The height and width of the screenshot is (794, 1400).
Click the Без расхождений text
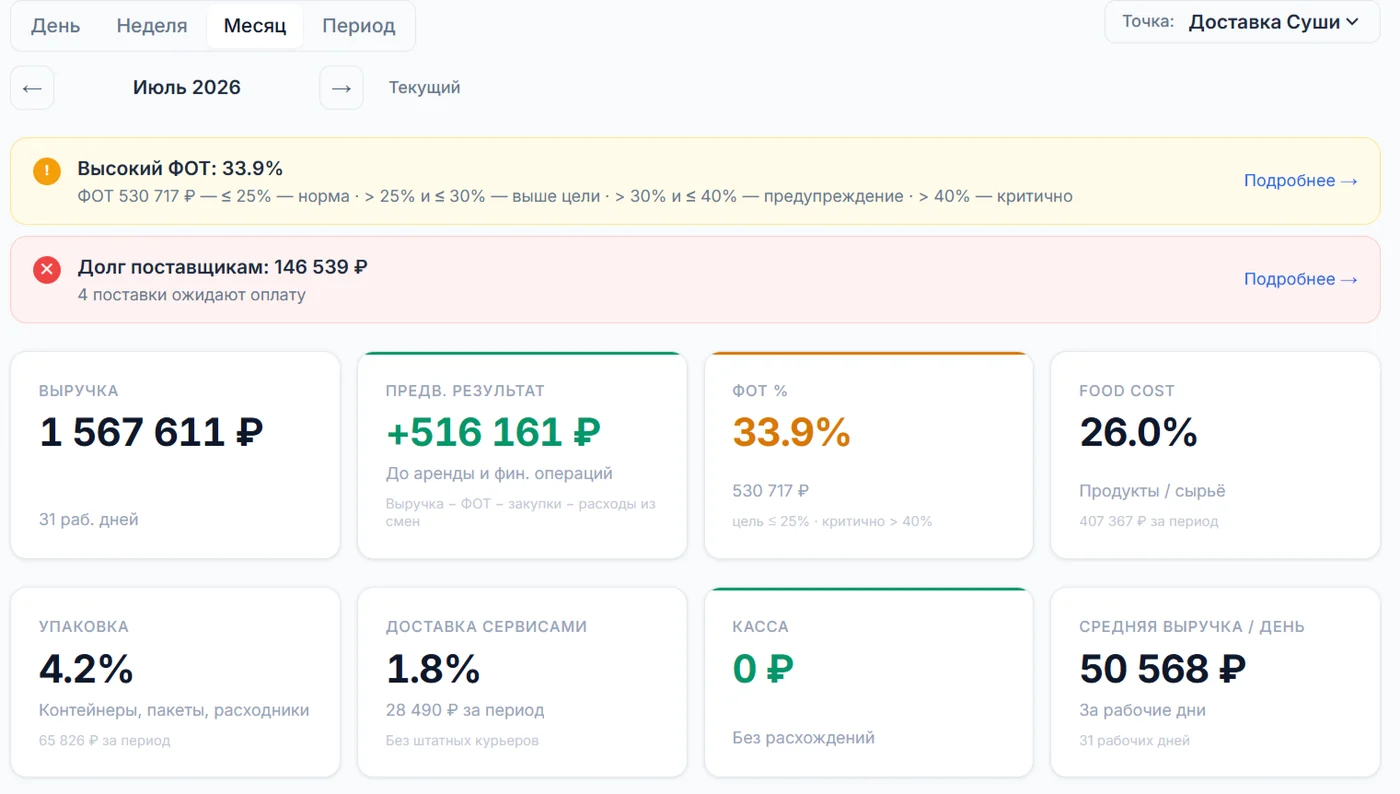pyautogui.click(x=804, y=738)
